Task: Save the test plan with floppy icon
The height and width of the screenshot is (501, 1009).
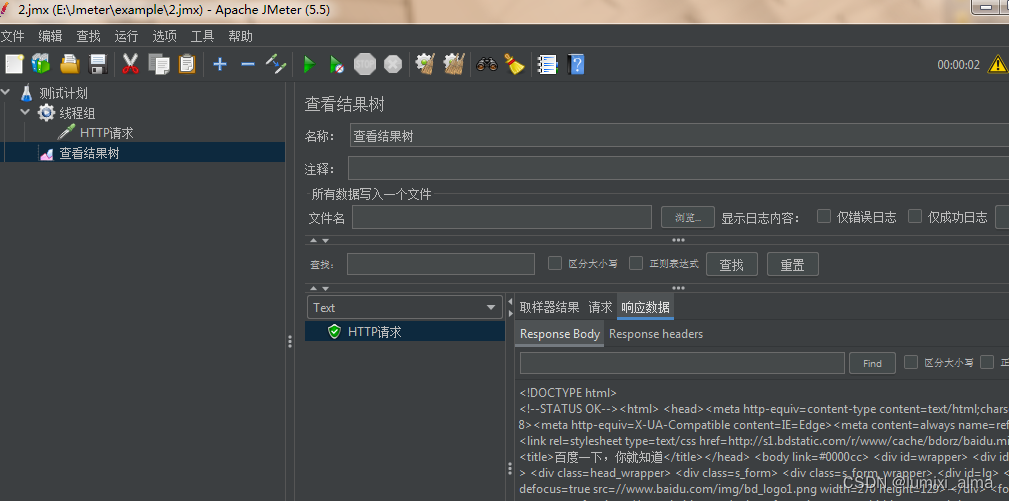Action: pos(98,64)
